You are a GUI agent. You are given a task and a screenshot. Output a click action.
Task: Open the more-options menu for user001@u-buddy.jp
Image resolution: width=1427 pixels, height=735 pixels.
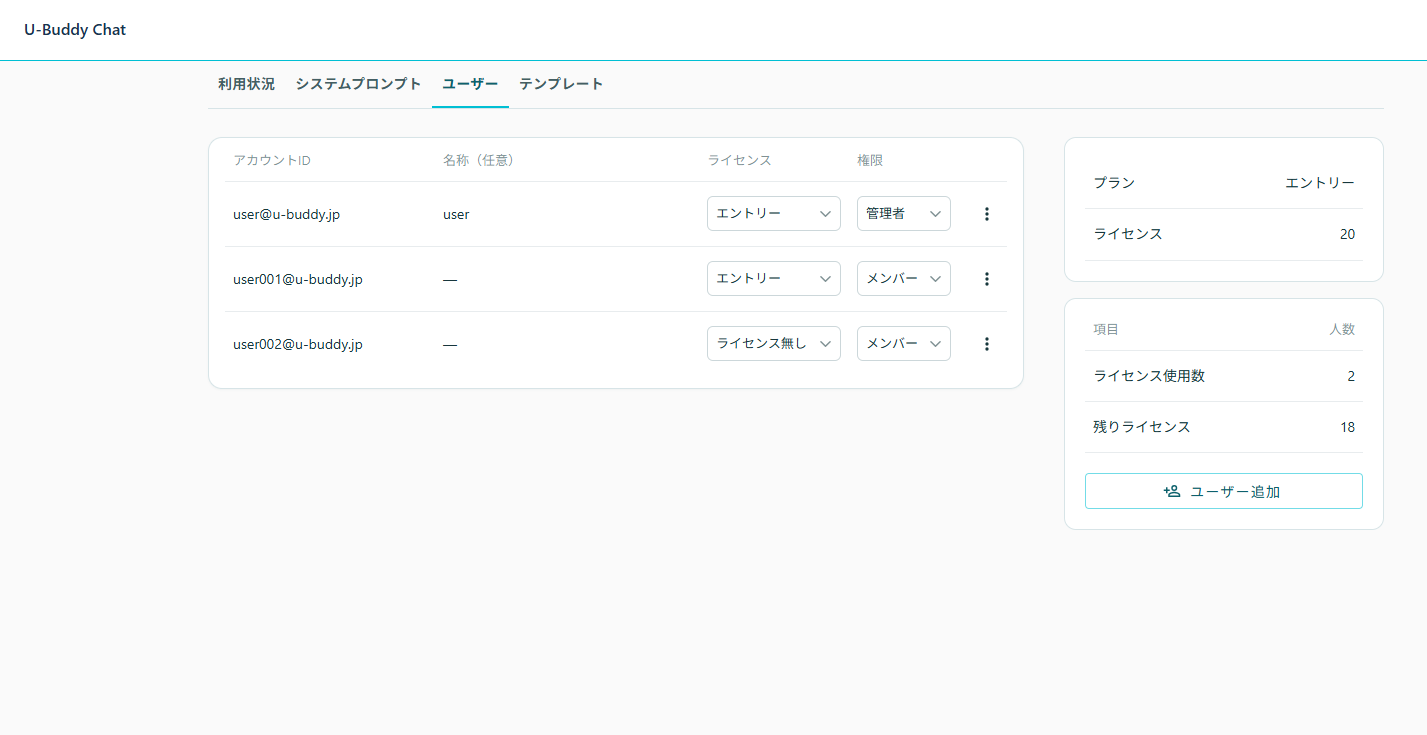(x=987, y=279)
